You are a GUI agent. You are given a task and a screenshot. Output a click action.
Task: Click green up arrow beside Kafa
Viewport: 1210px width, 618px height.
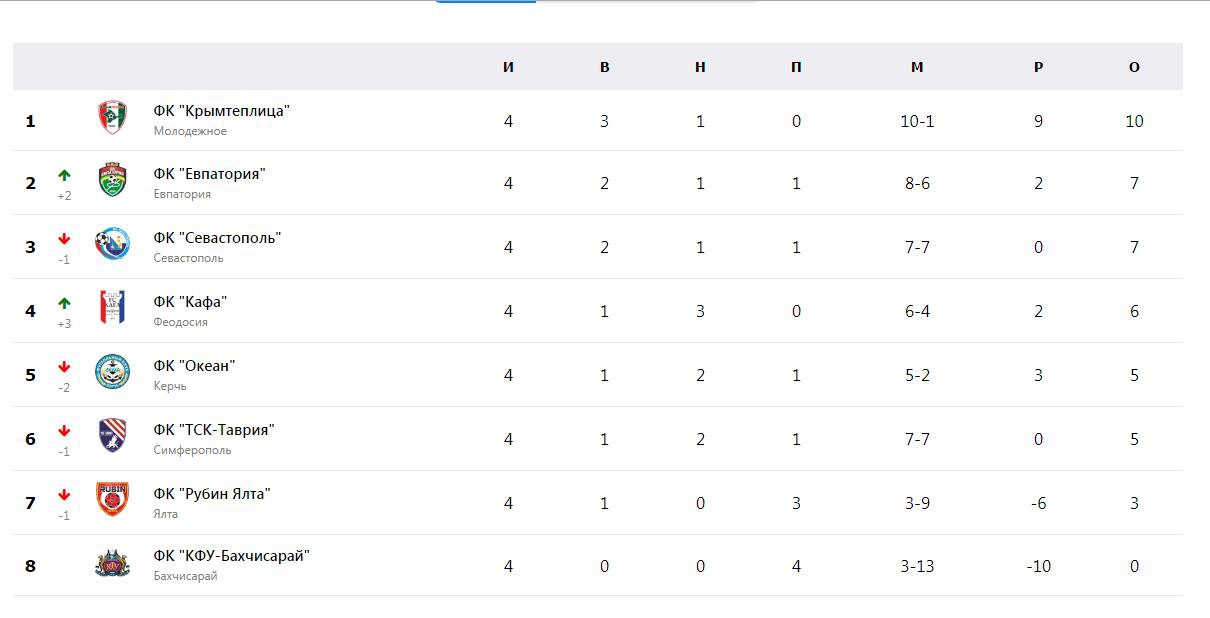[x=64, y=303]
